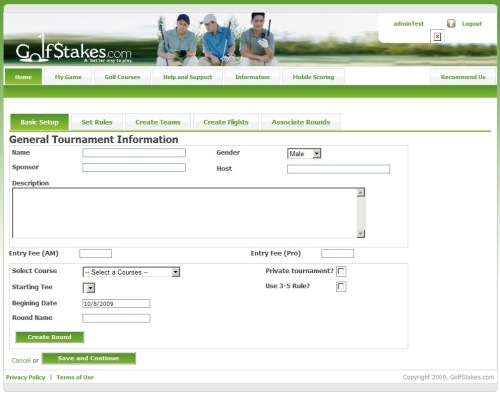Click the Recommend Us menu item

point(463,77)
